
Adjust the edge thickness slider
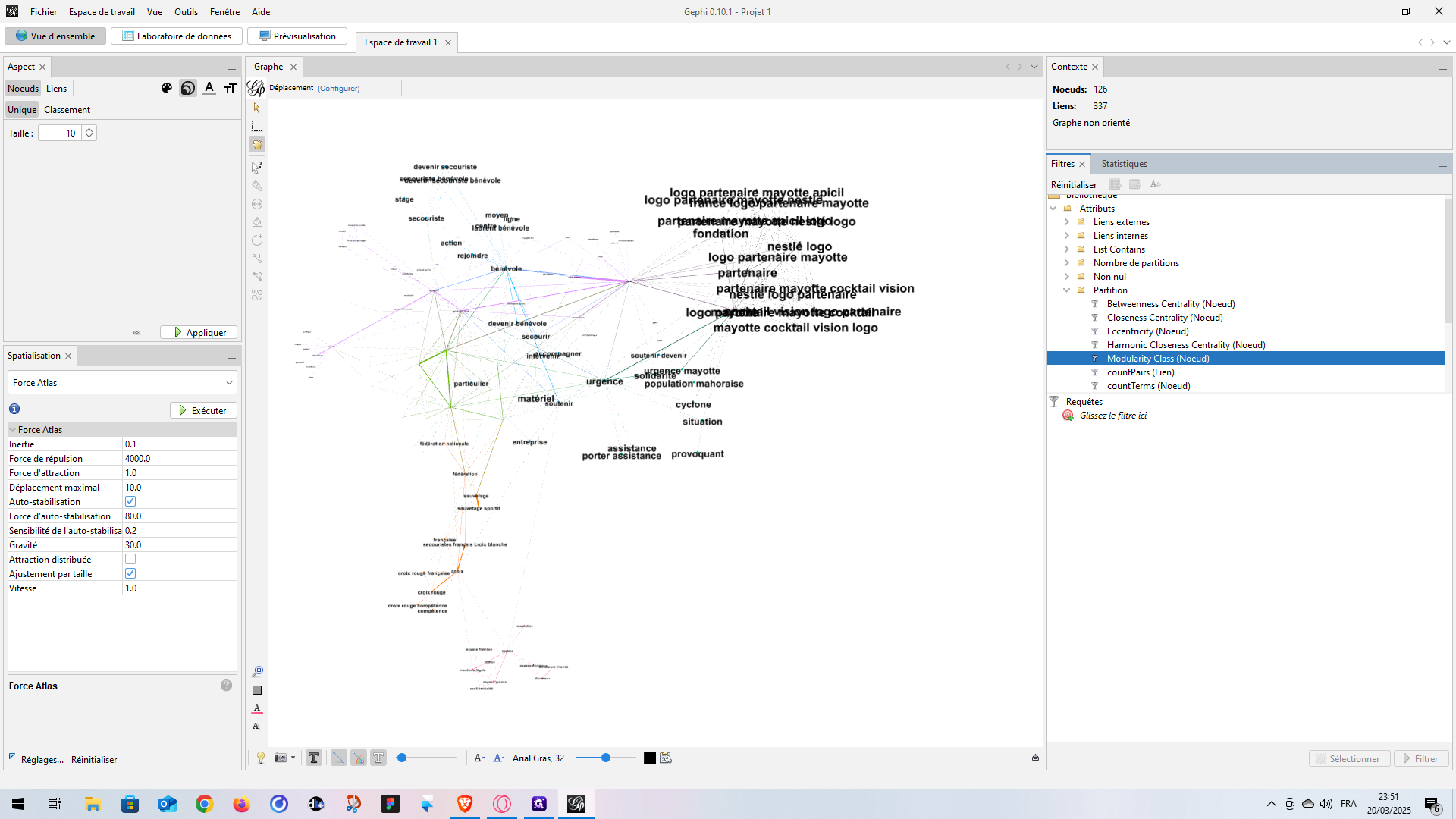coord(428,758)
